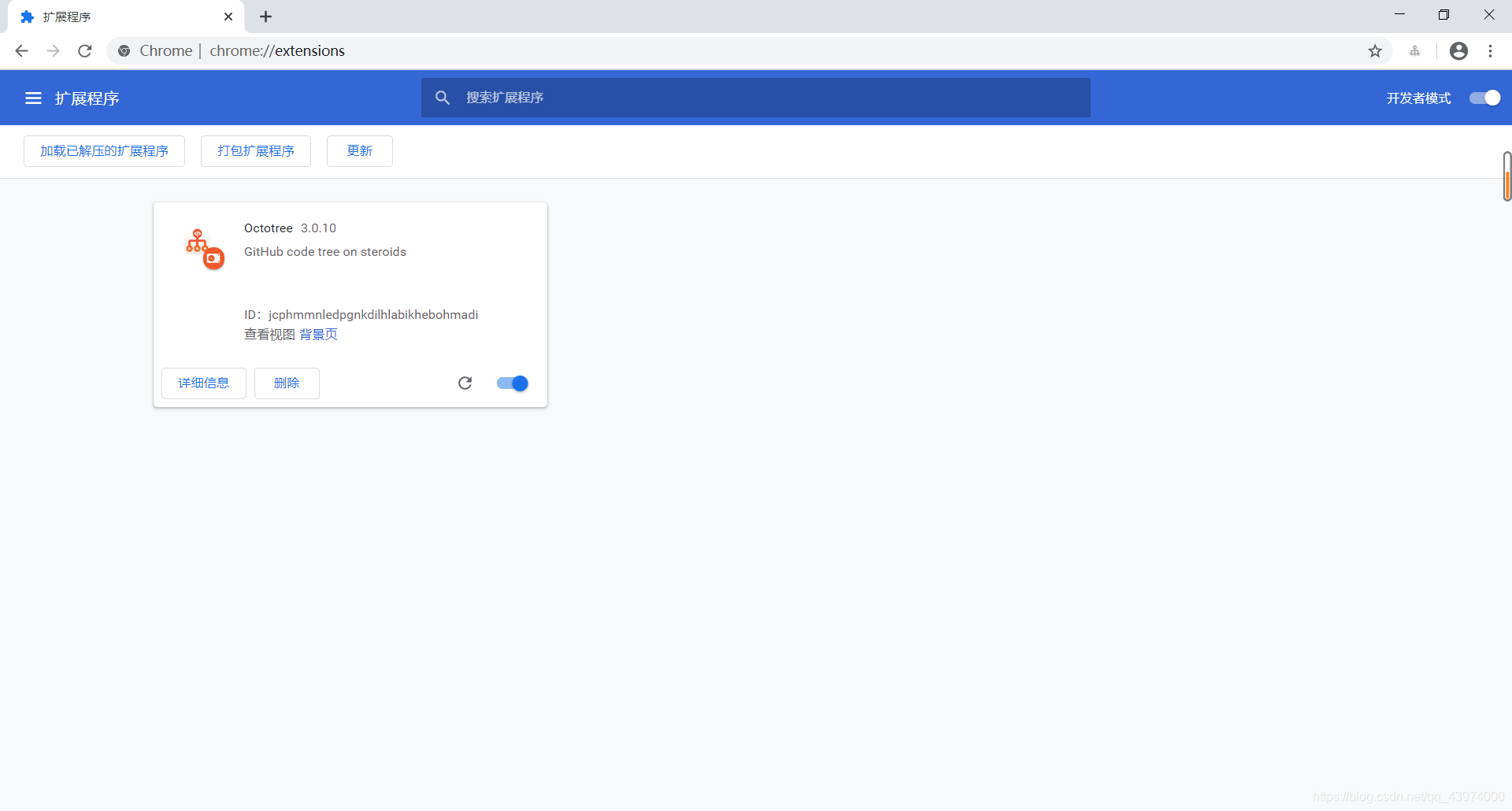Click the 扩展程序 page heading

[x=87, y=98]
